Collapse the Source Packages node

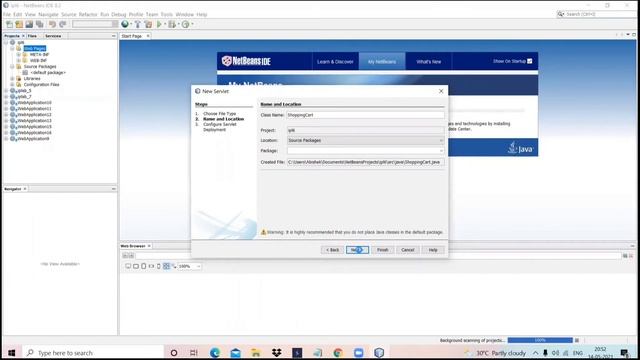[x=12, y=67]
